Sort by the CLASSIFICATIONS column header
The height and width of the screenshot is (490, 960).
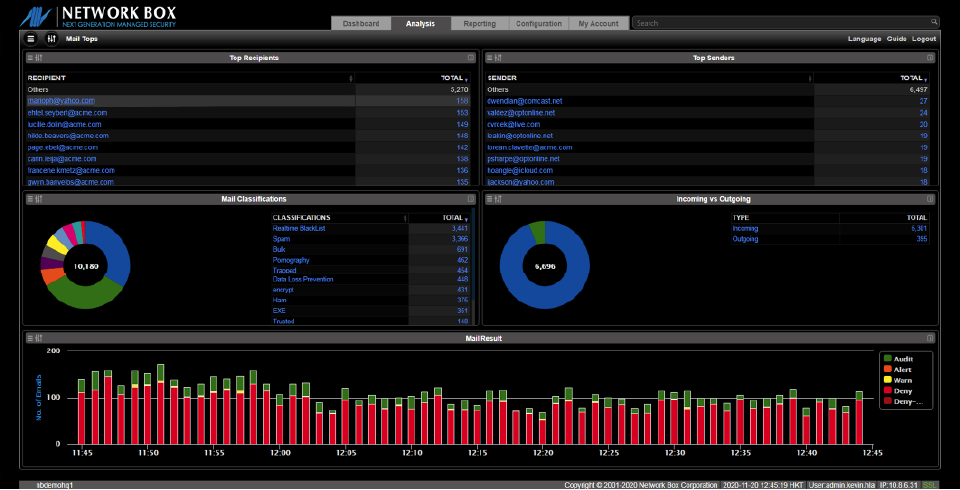tap(340, 217)
